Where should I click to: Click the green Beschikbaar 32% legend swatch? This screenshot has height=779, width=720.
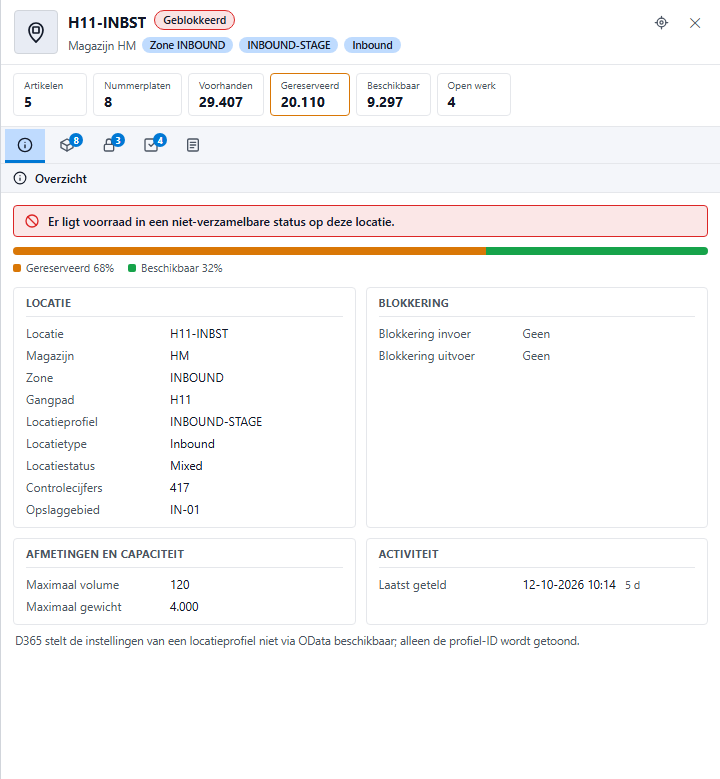(x=132, y=268)
